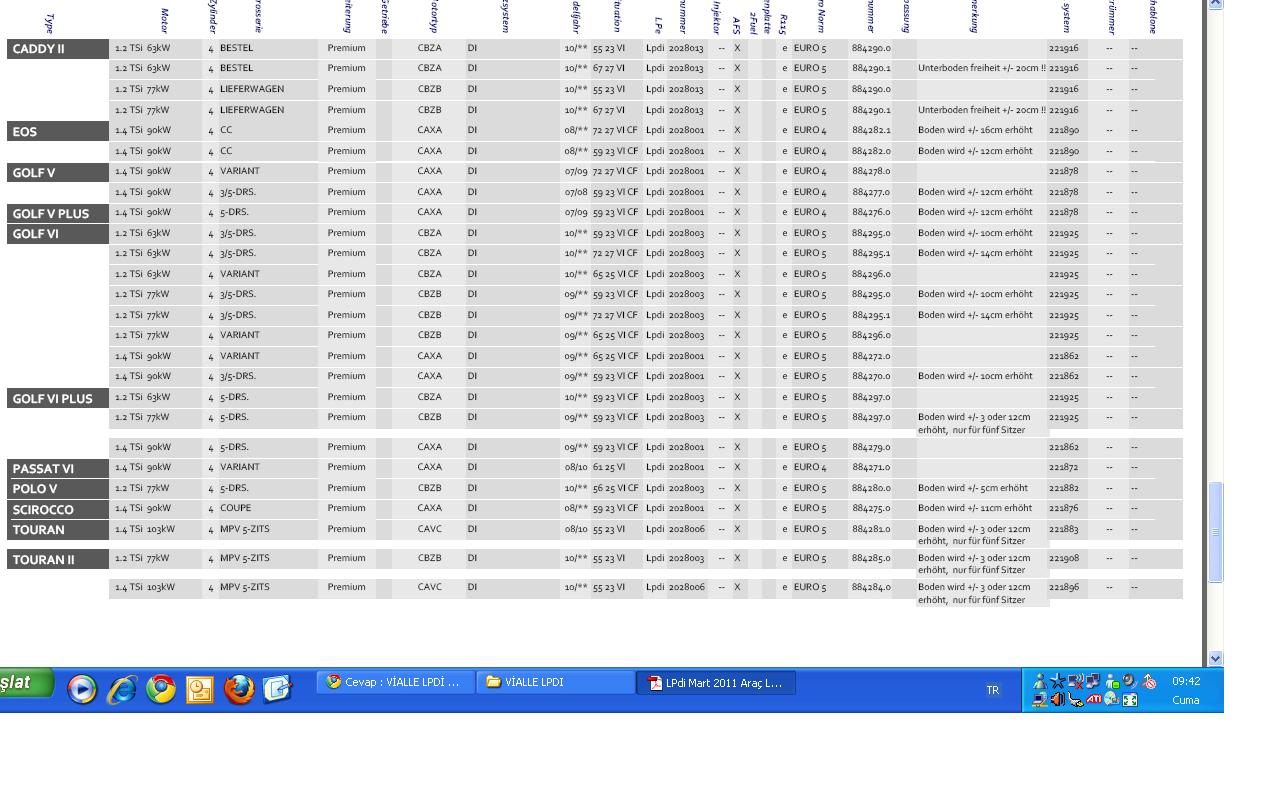Click the 'Boden wird +/- 16cm erhöht' remark
The width and height of the screenshot is (1280, 800).
click(975, 130)
